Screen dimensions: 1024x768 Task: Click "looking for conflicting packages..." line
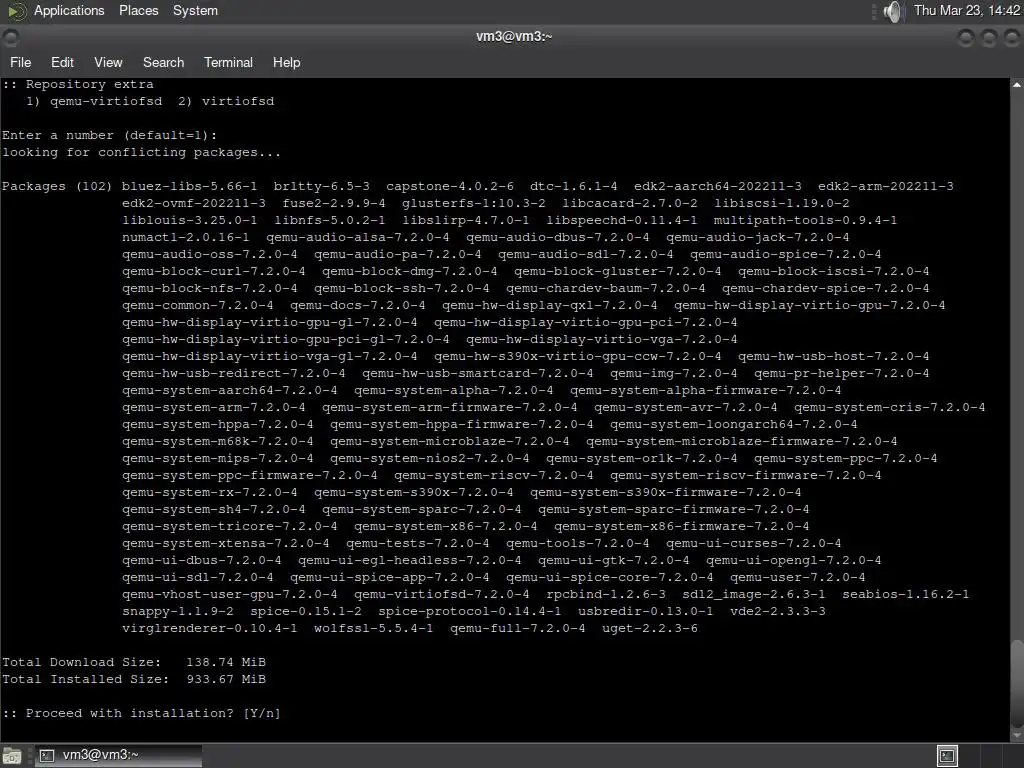tap(141, 152)
